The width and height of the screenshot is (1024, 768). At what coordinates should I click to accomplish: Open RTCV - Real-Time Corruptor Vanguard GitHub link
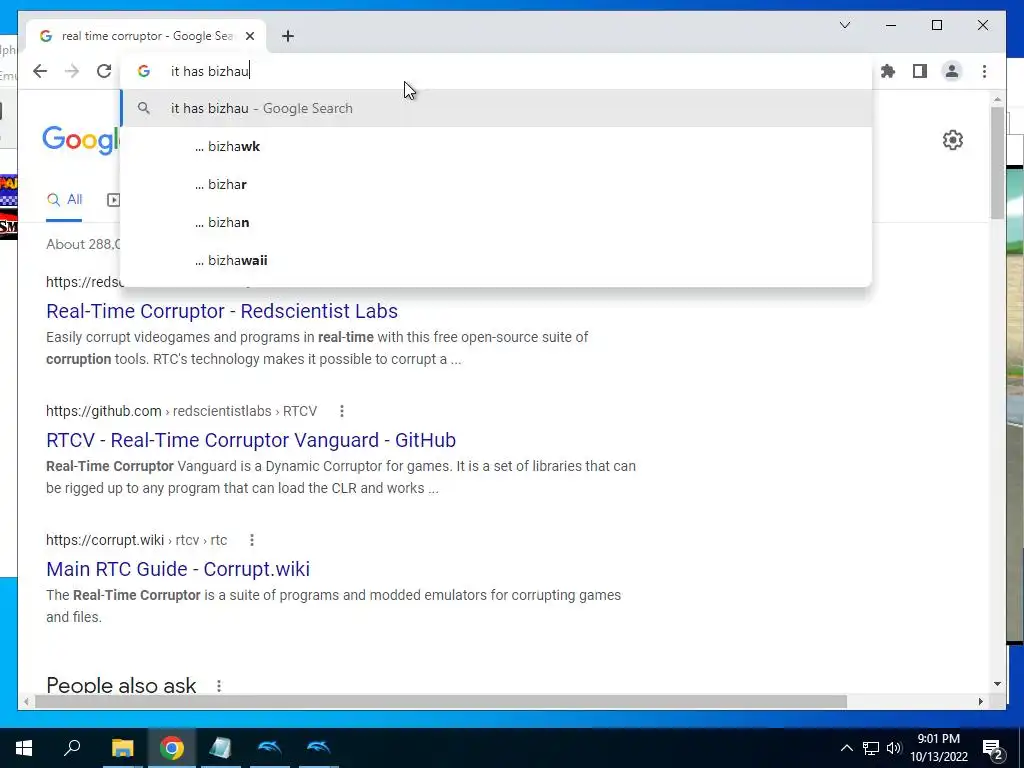click(x=251, y=440)
